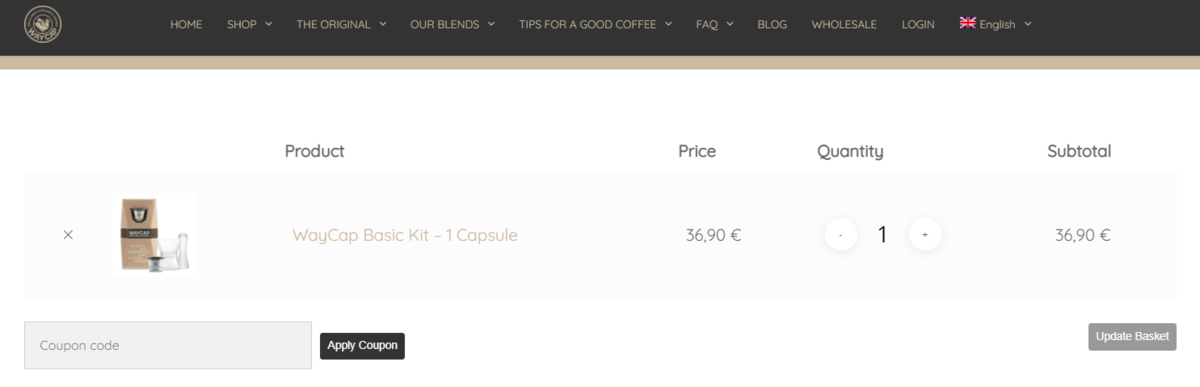The width and height of the screenshot is (1200, 387).
Task: Open WayCap Basic Kit – 1 Capsule link
Action: tap(405, 235)
